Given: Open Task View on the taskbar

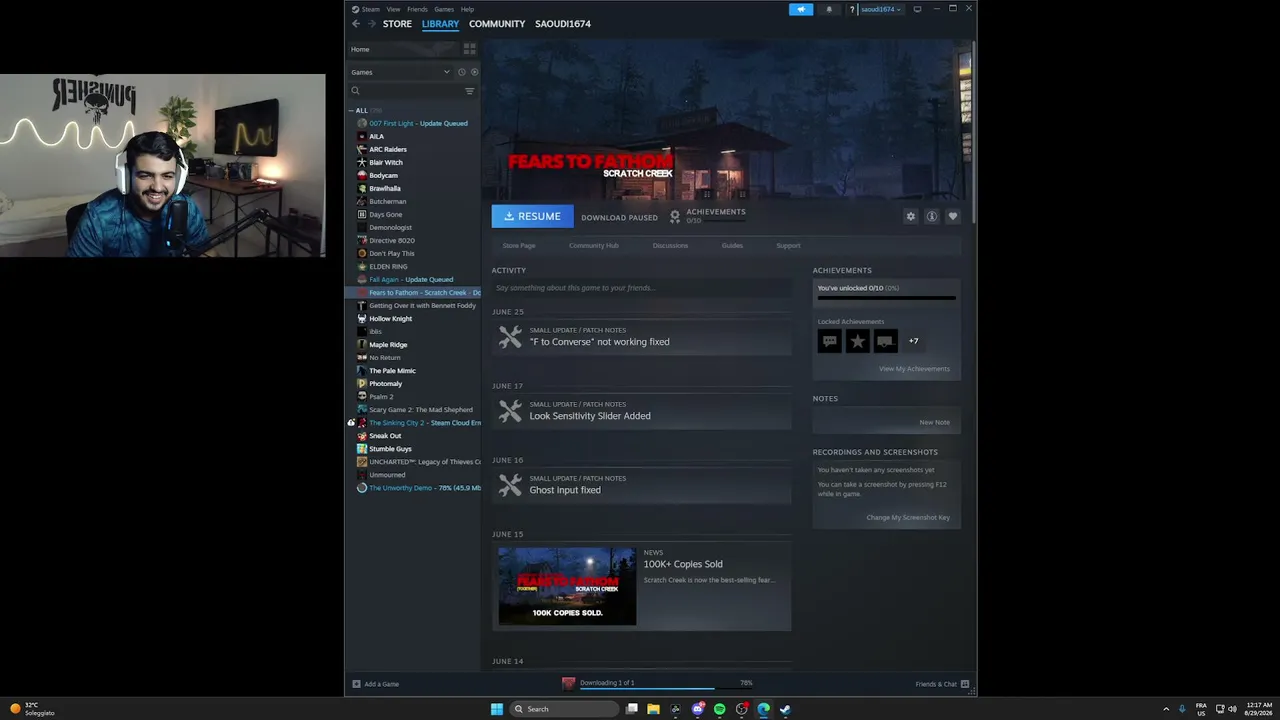Looking at the screenshot, I should [631, 709].
